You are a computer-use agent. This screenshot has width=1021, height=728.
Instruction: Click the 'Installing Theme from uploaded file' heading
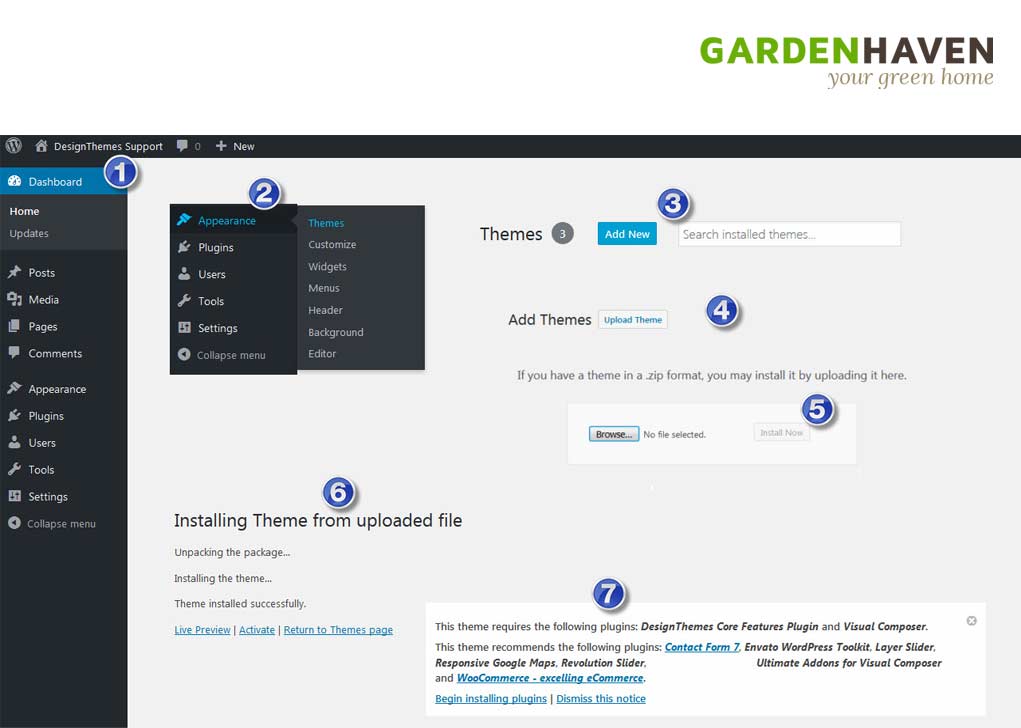point(318,520)
